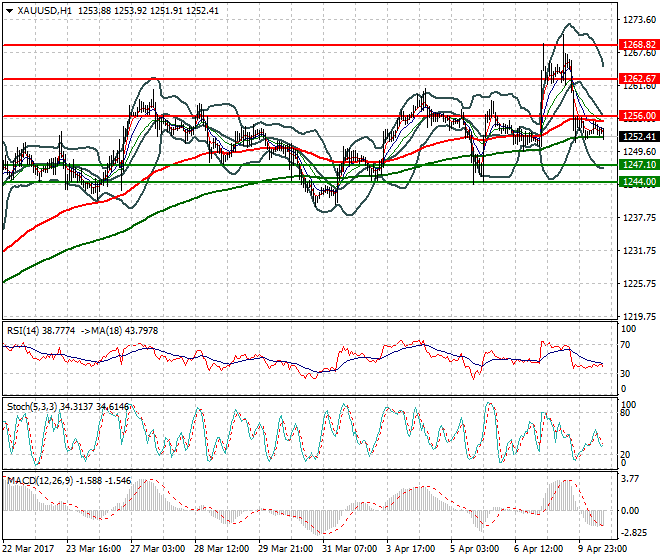The height and width of the screenshot is (560, 660).
Task: Click the 1225.75 price scale value
Action: (639, 284)
